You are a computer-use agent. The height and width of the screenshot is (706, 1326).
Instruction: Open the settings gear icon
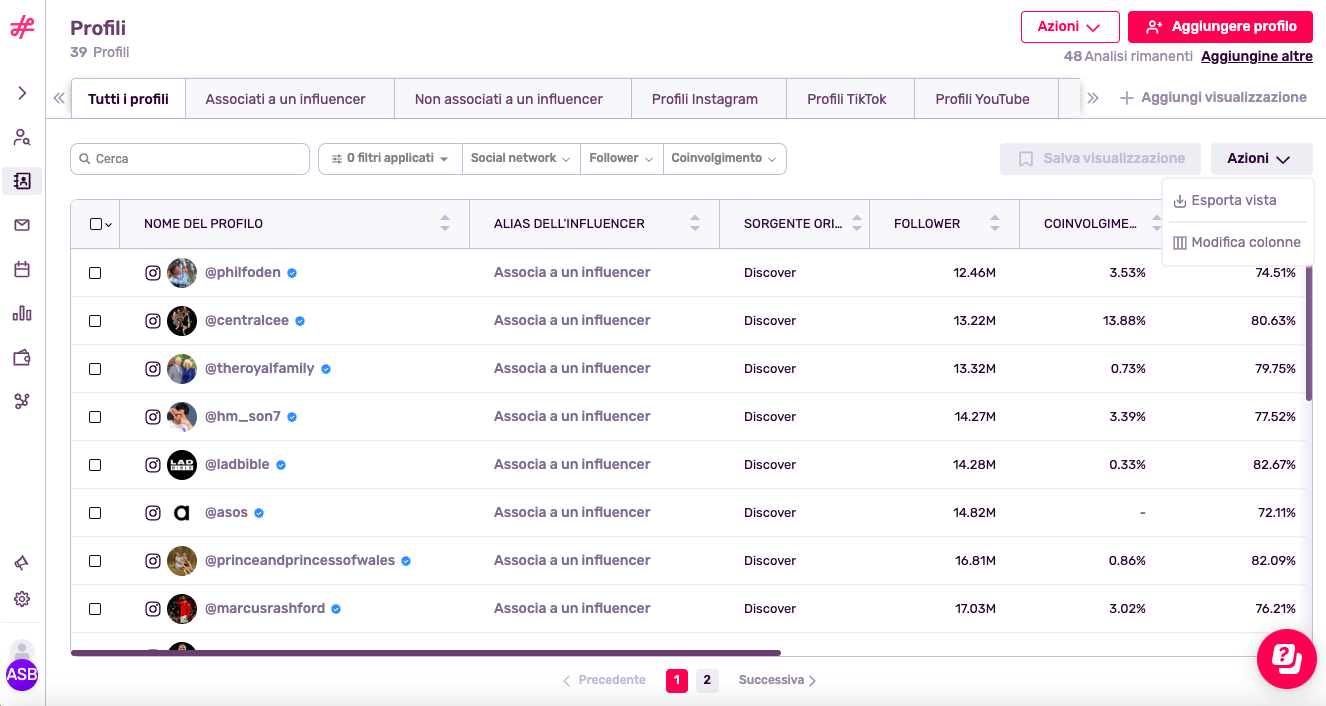22,599
